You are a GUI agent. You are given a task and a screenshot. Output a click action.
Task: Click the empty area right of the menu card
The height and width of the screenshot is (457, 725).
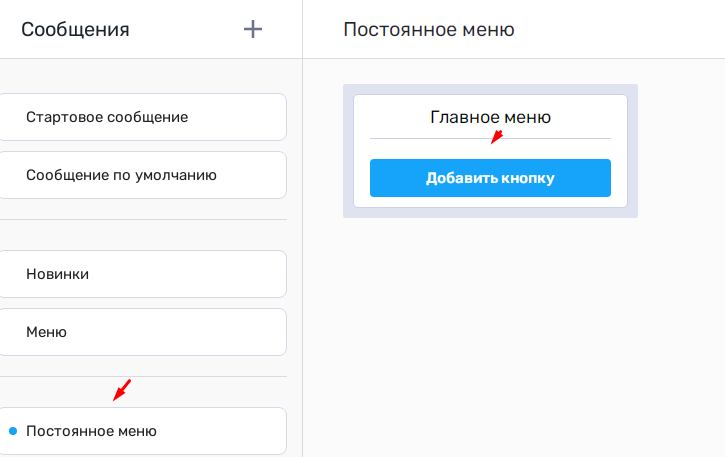pos(680,150)
